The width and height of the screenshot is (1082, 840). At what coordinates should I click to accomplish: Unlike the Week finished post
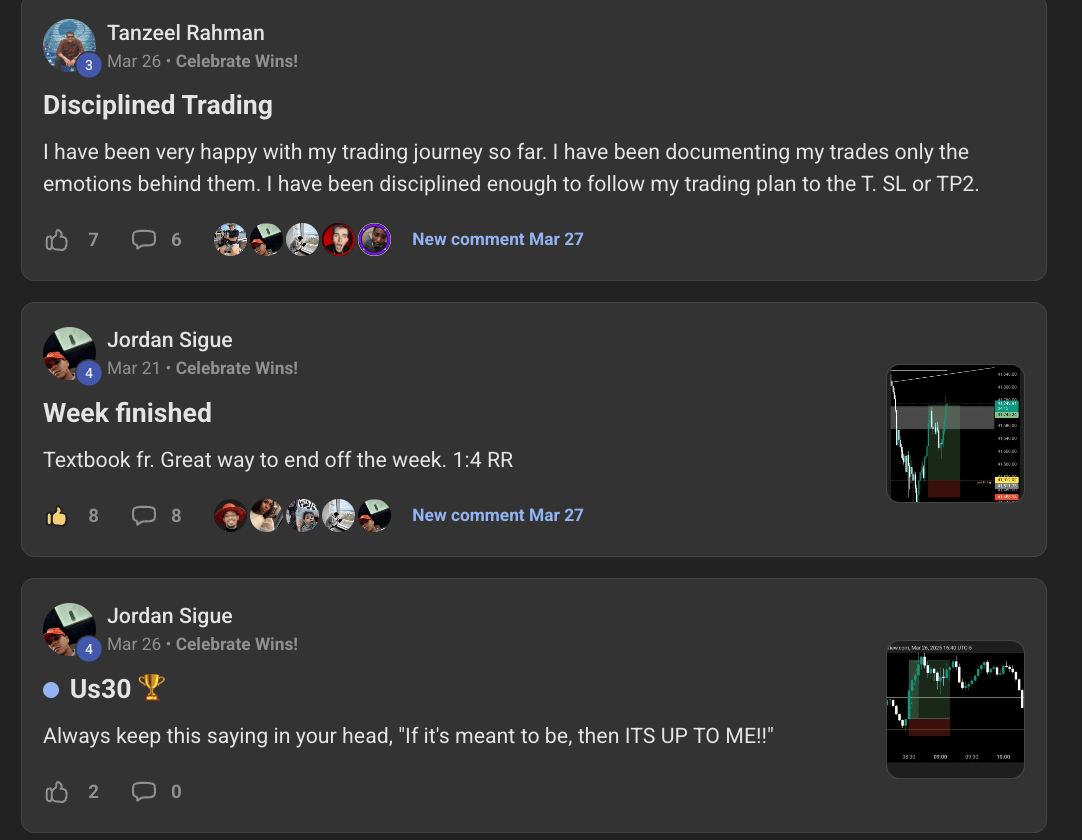pyautogui.click(x=57, y=516)
